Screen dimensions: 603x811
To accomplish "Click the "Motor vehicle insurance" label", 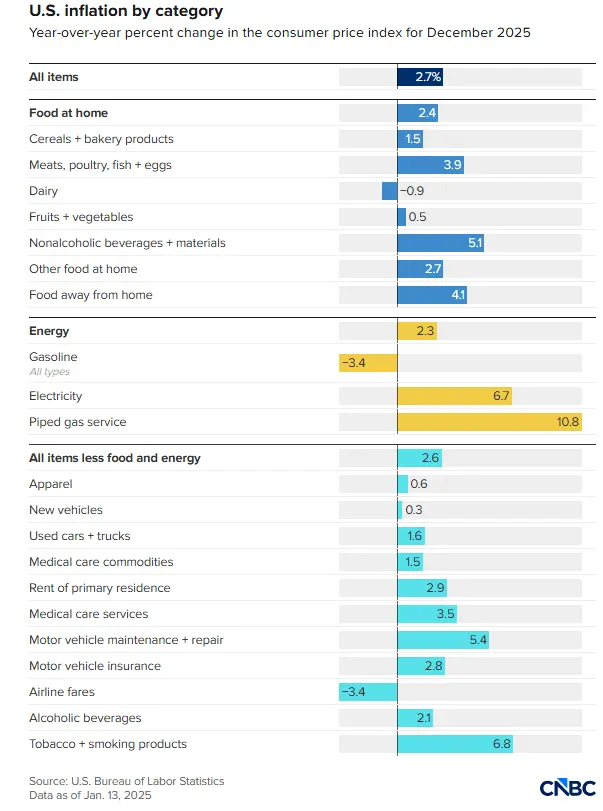I will coord(95,666).
